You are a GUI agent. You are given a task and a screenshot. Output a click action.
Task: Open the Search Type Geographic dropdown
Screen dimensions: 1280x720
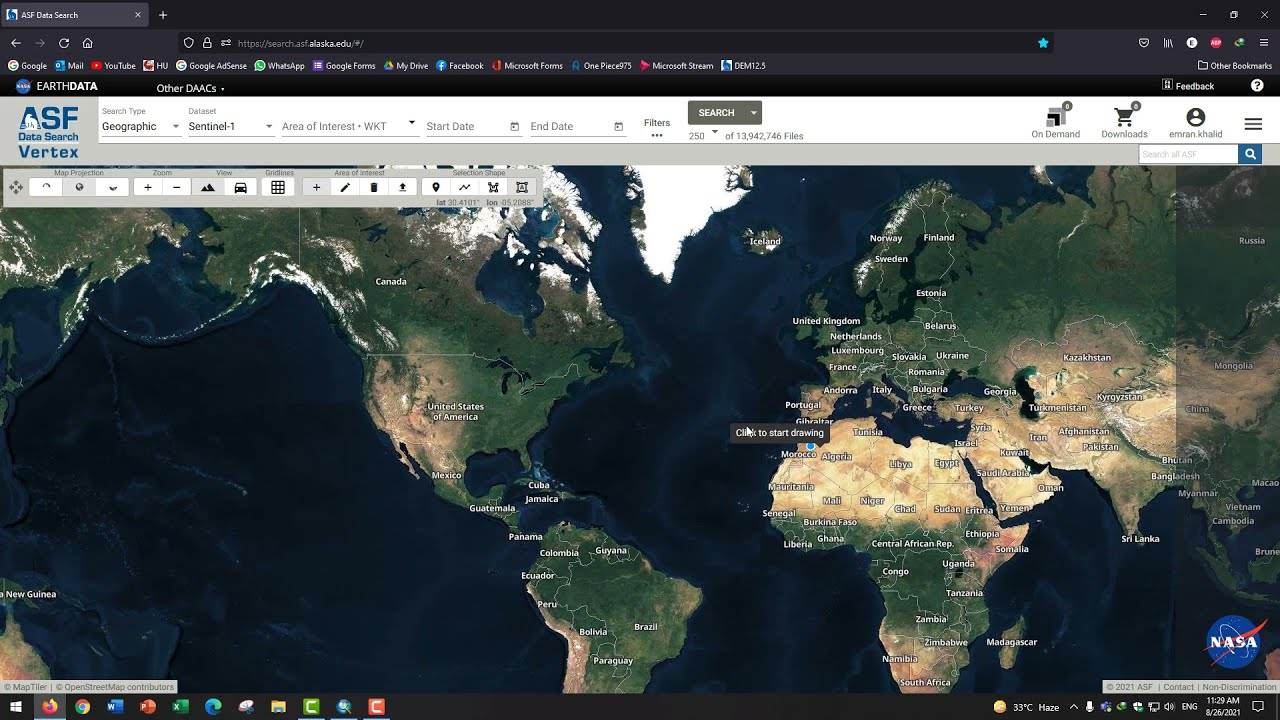coord(141,126)
